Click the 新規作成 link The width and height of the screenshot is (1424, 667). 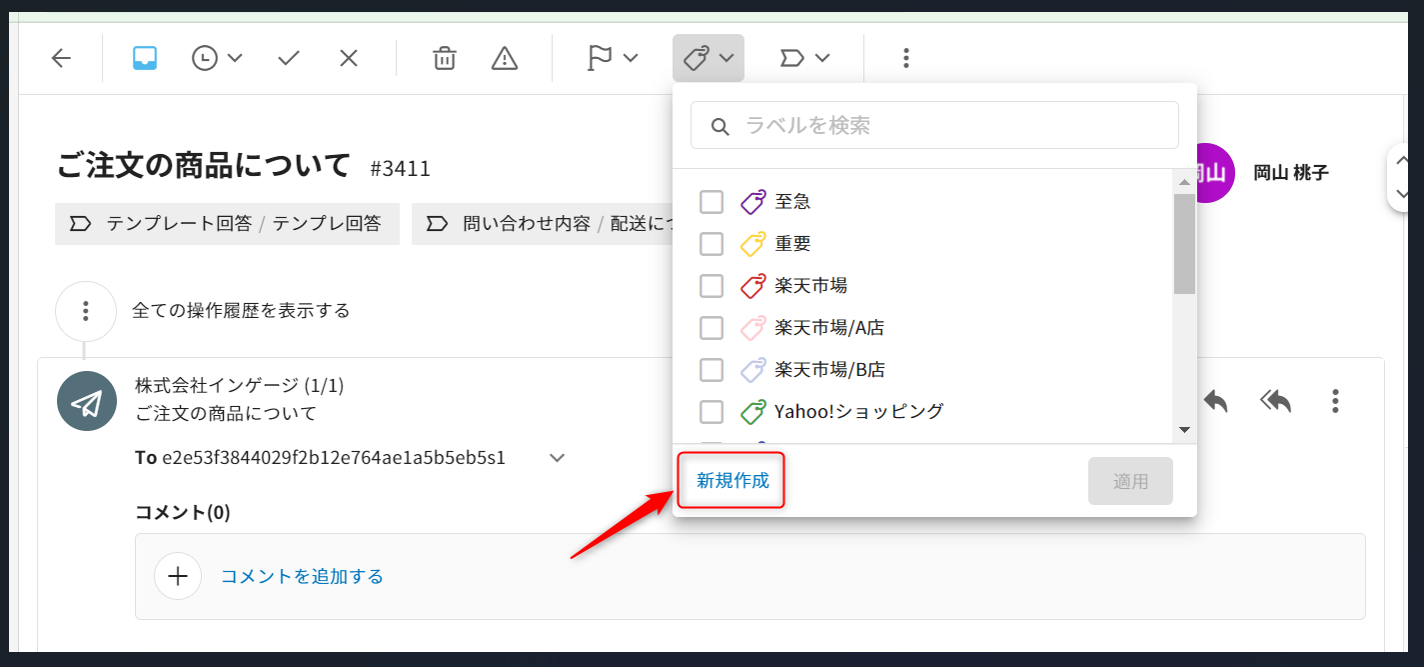733,480
